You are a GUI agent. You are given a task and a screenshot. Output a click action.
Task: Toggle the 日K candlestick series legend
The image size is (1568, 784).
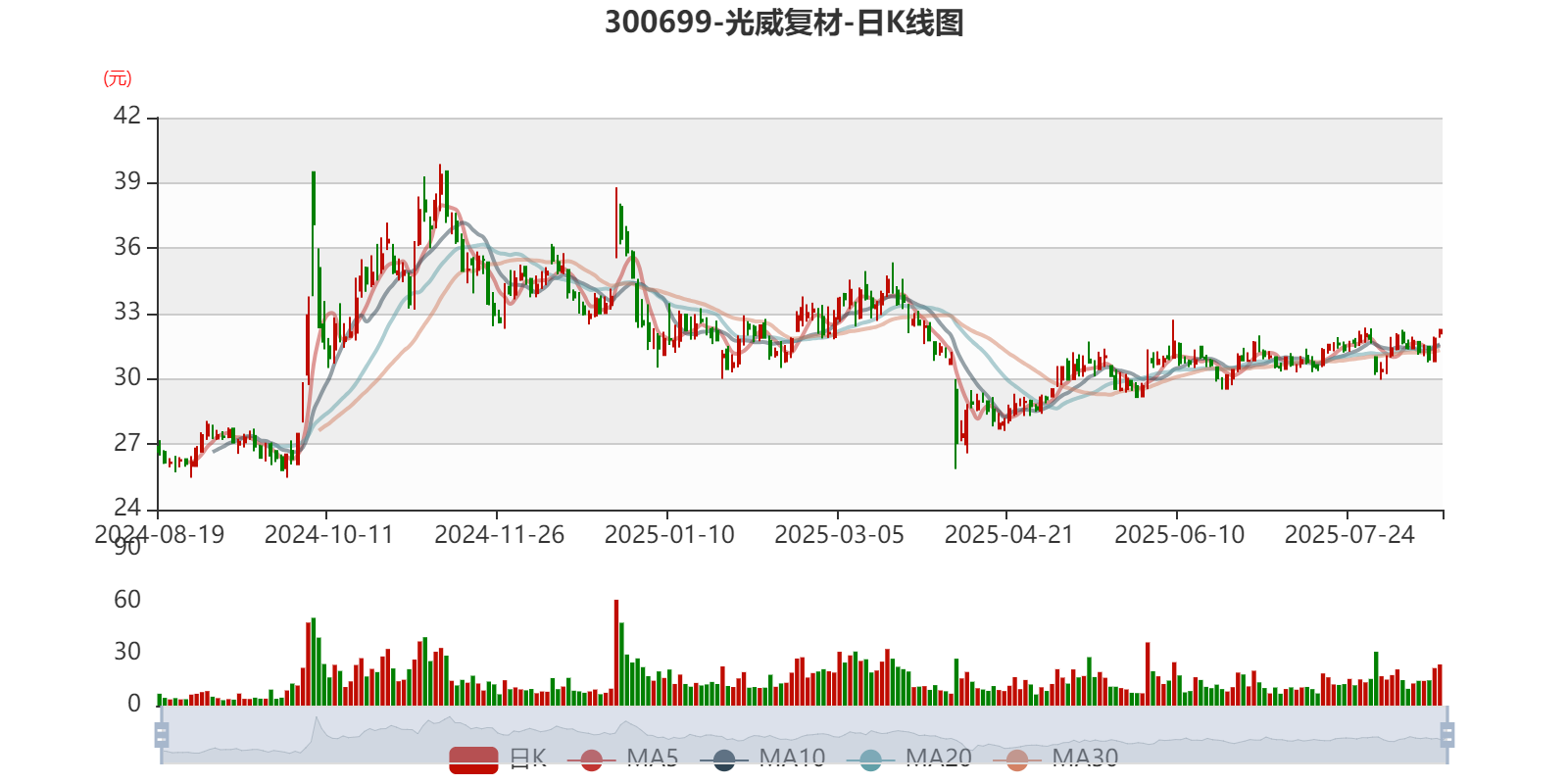(498, 759)
